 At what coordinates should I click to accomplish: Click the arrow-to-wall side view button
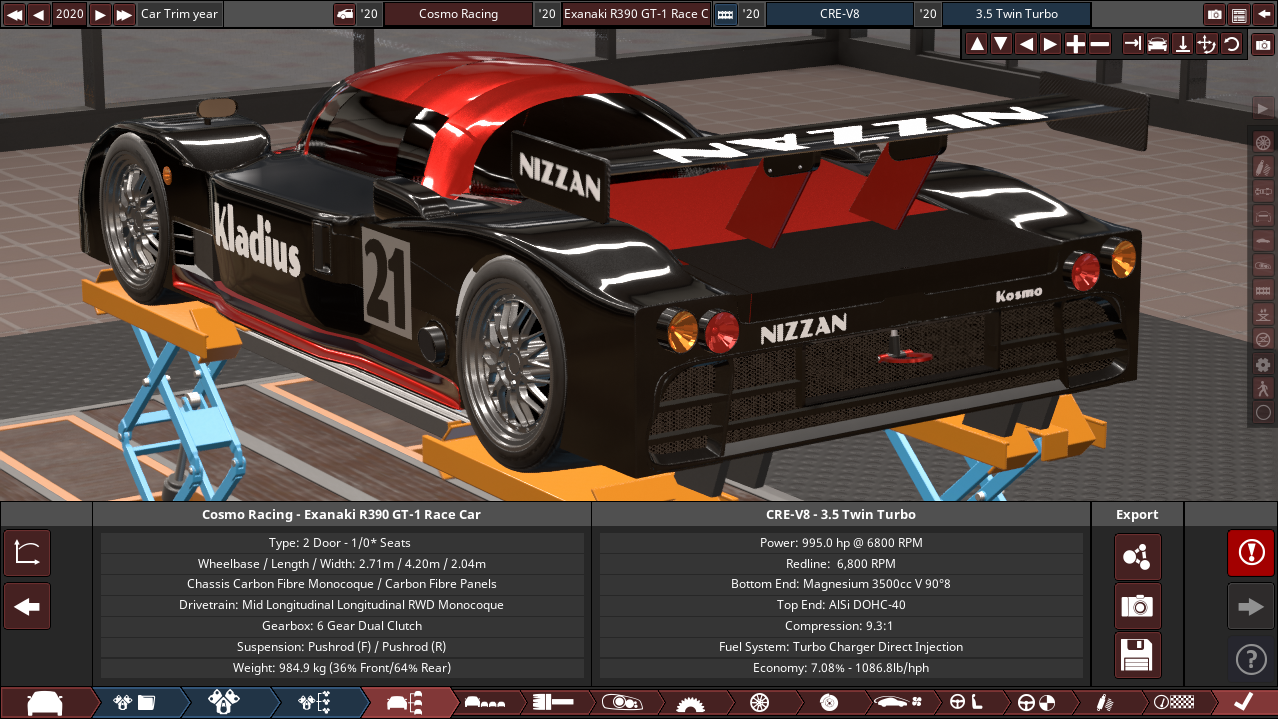click(x=1133, y=44)
